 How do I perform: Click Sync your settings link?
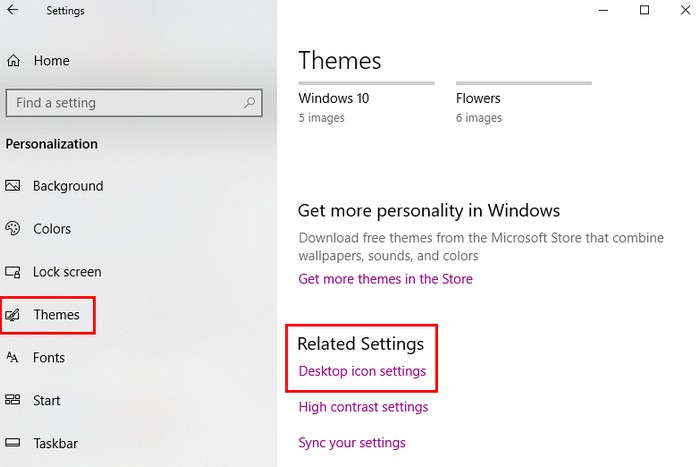(352, 443)
